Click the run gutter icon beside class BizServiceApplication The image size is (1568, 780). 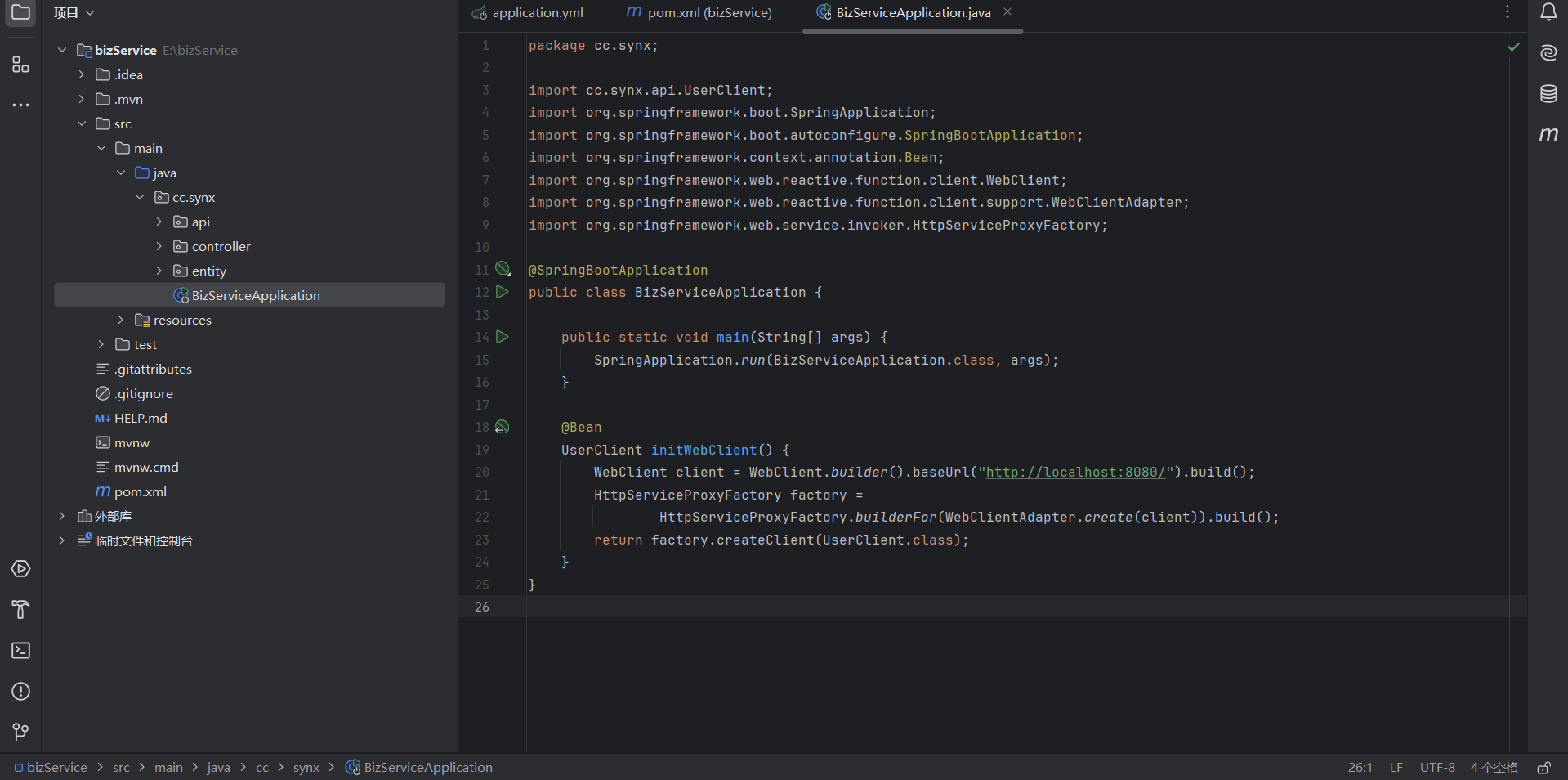503,292
